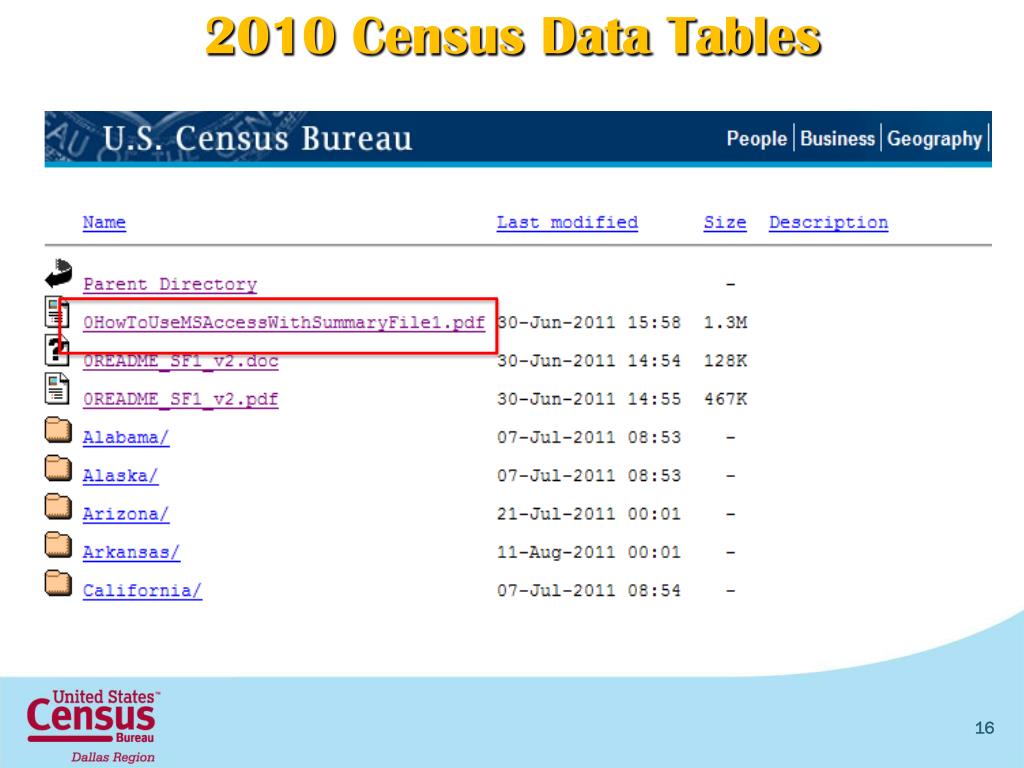This screenshot has width=1024, height=768.
Task: Open the California/ directory
Action: [x=142, y=590]
